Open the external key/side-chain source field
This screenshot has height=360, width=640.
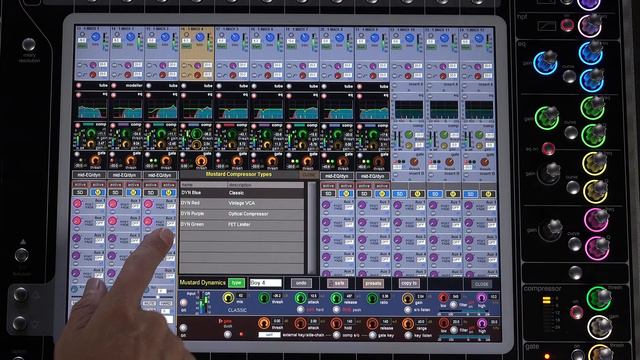[269, 335]
